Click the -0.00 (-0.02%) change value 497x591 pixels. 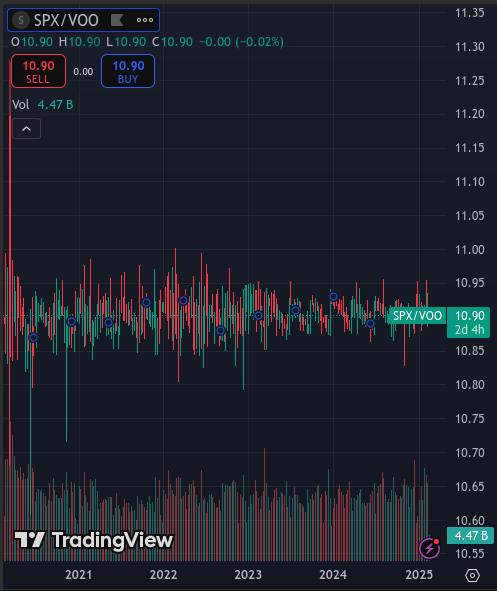[241, 42]
